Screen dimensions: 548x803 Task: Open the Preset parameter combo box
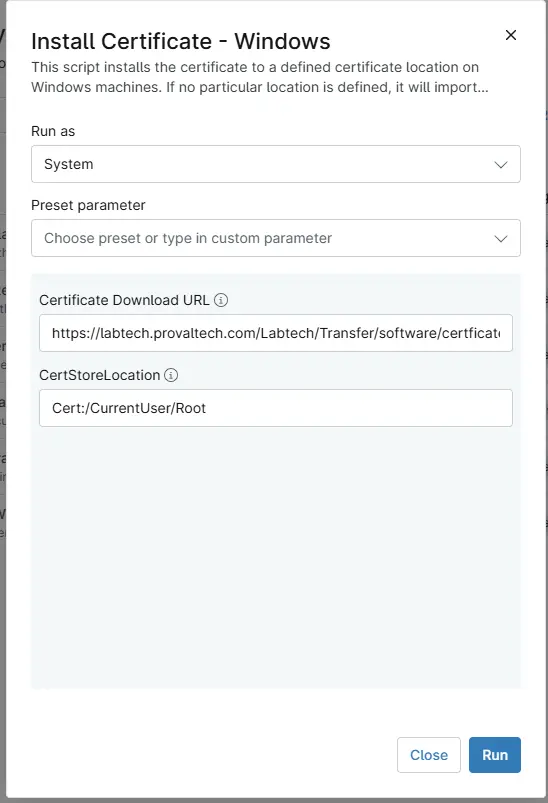(x=276, y=238)
